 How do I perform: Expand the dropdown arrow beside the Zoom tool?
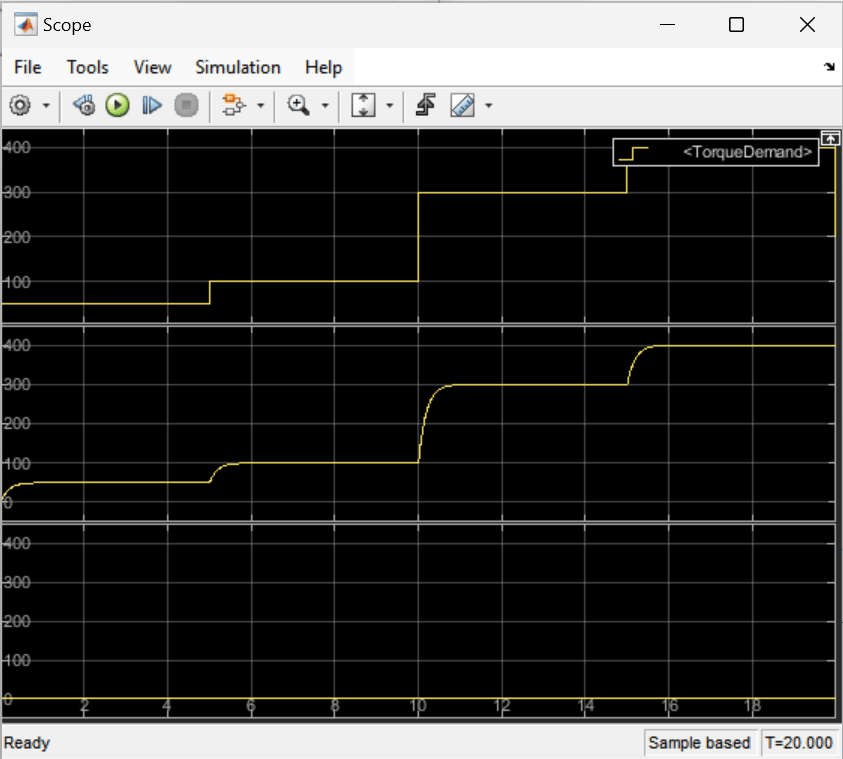point(324,106)
